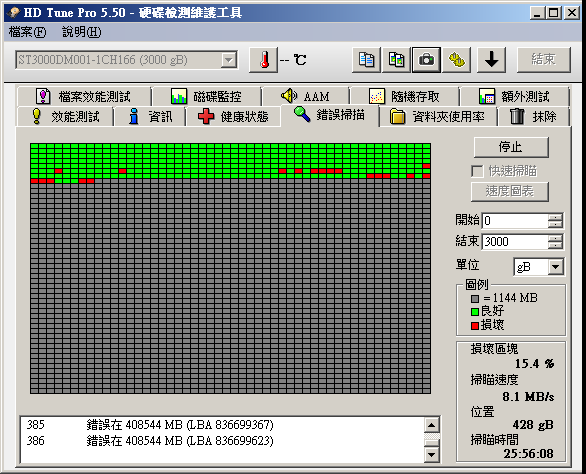Click the AAM speaker icon
Screen dimensions: 586x474
tap(289, 96)
